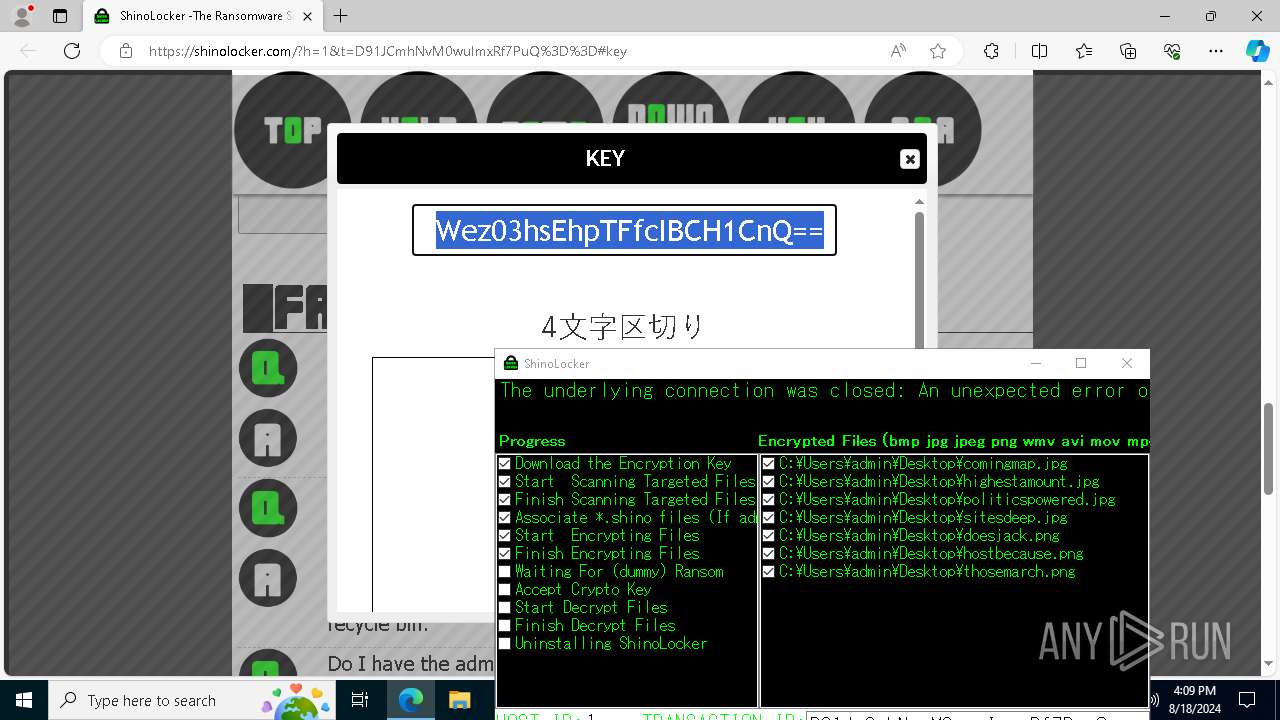1280x720 pixels.
Task: Open Task View on taskbar
Action: click(x=361, y=700)
